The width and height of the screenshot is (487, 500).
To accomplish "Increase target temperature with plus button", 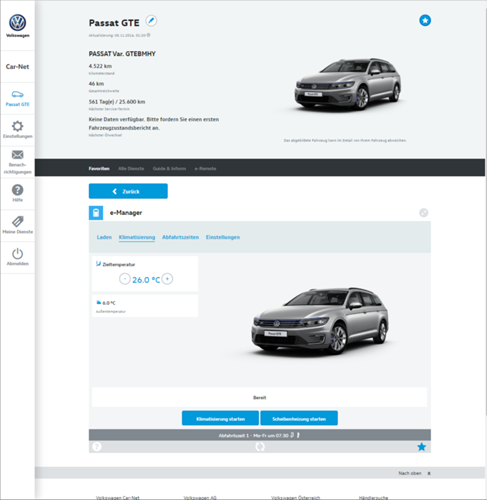I will [167, 279].
